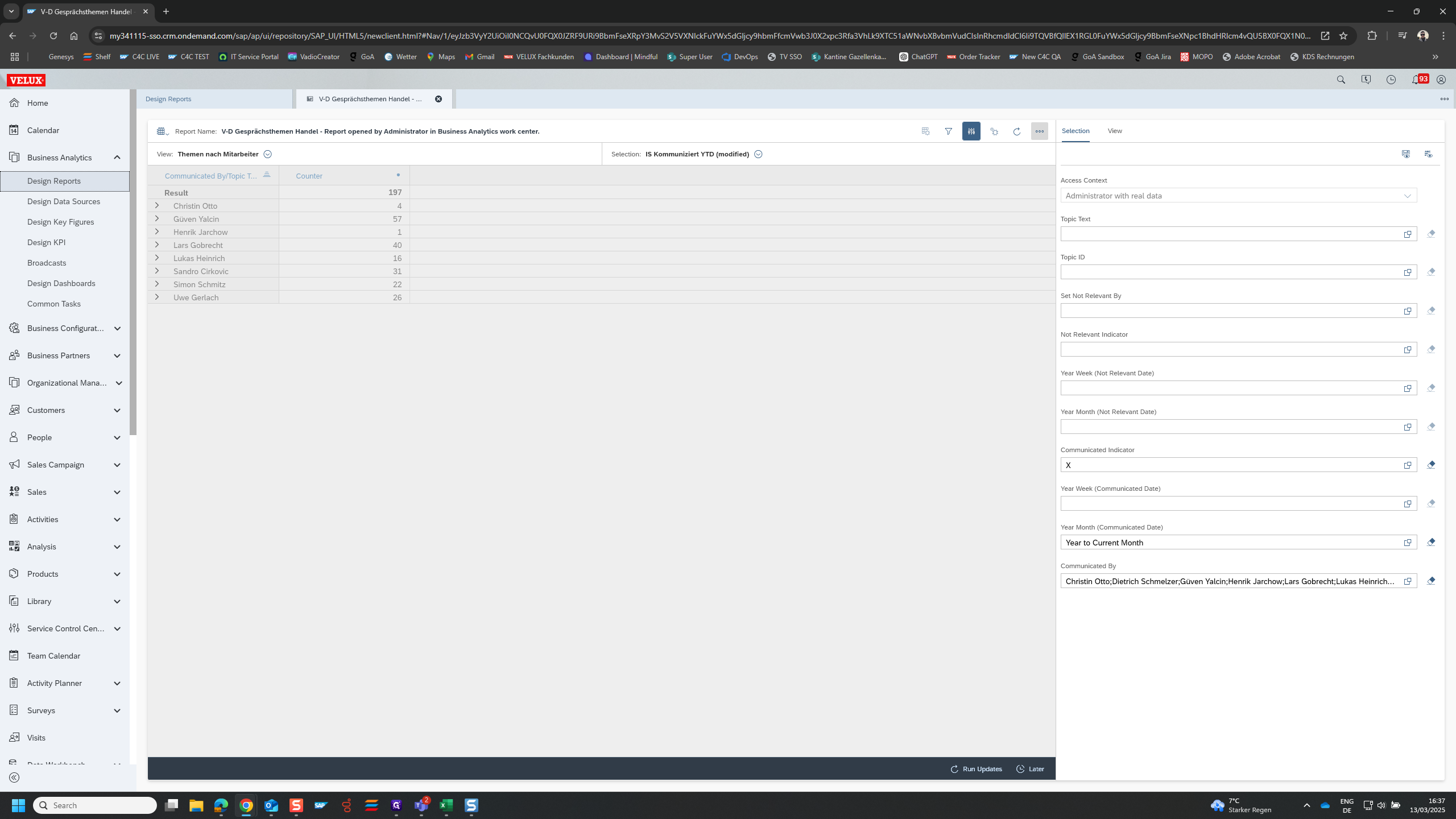Click the Topic ID input field

pos(1228,272)
